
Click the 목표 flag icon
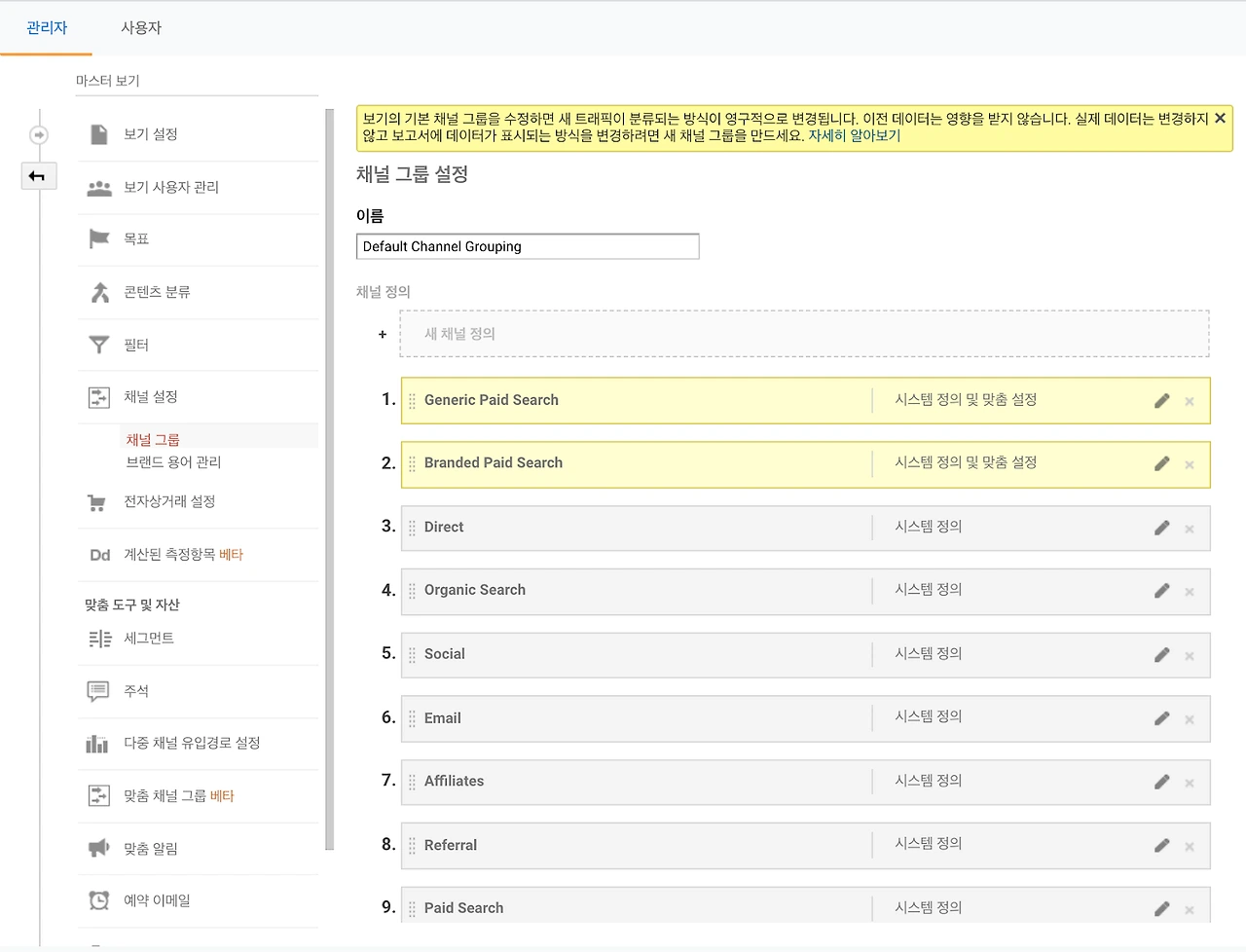tap(98, 238)
